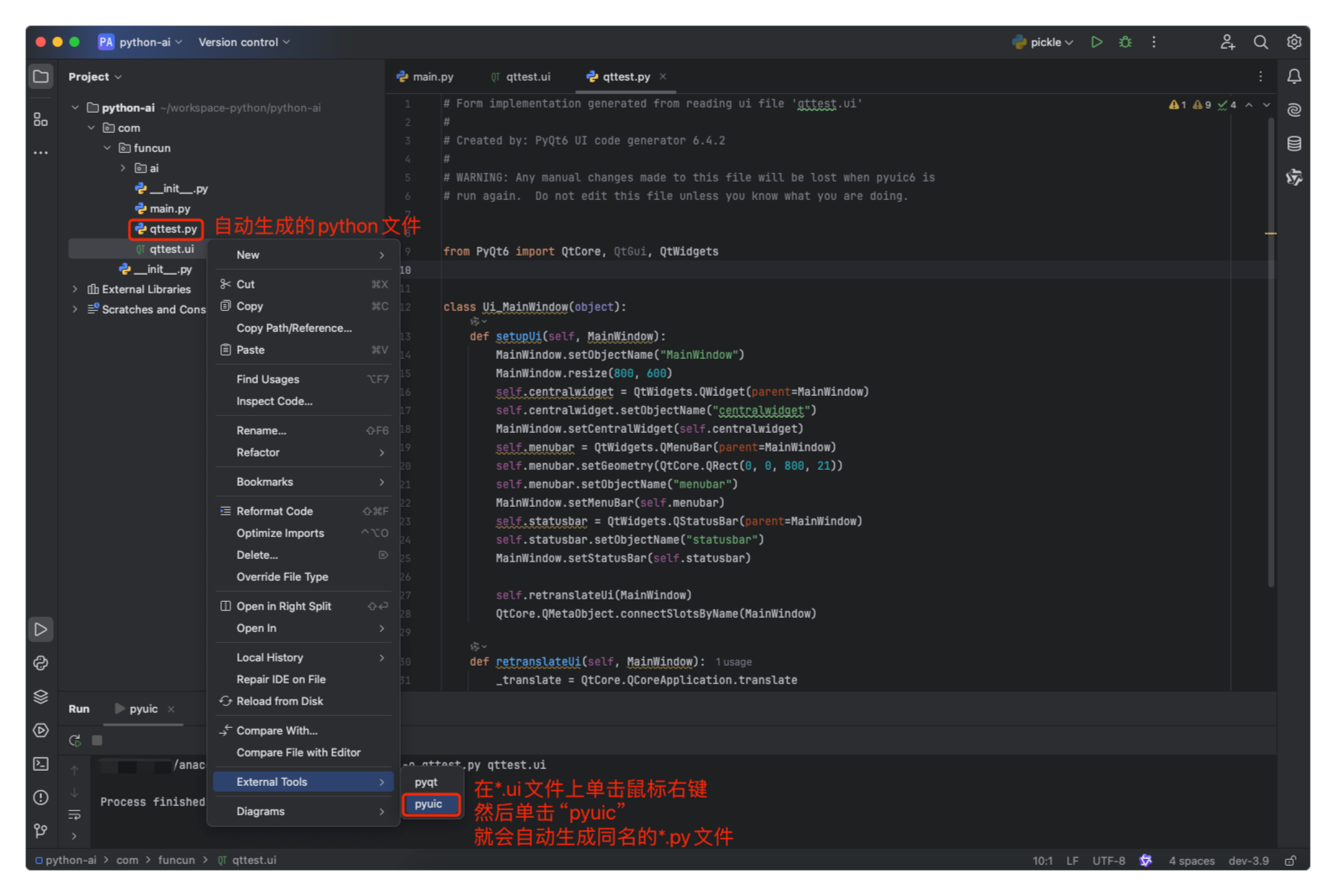Open Diagrams submenu
The width and height of the screenshot is (1336, 896).
pos(303,811)
